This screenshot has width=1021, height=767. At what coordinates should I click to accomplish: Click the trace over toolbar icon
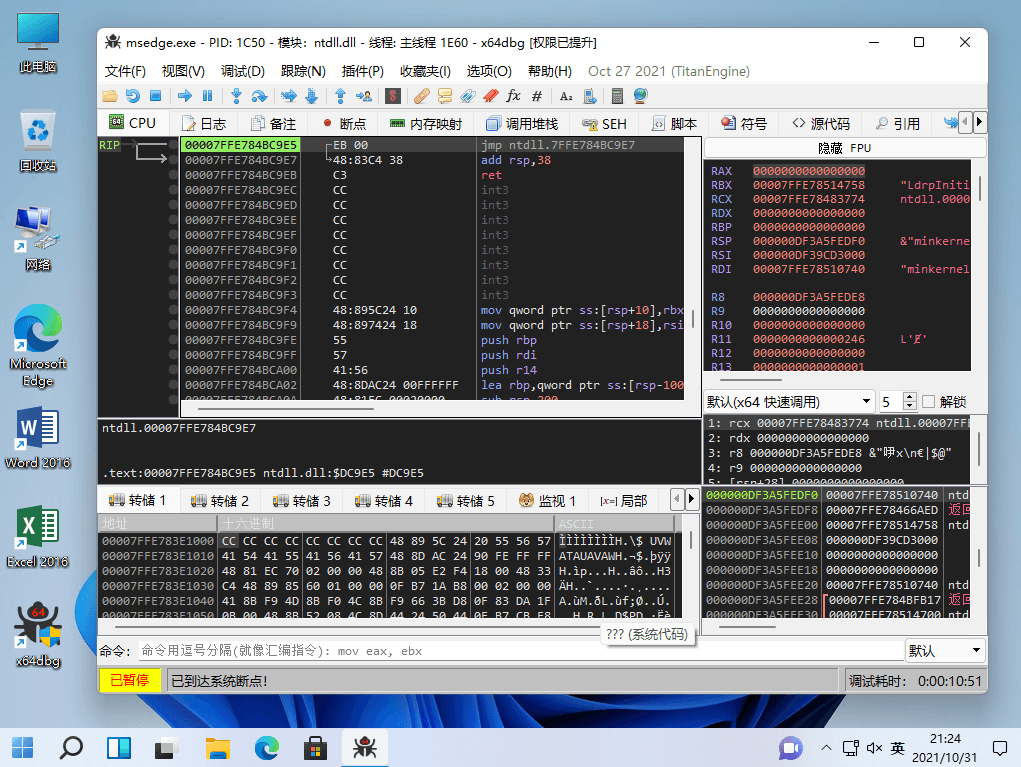tap(311, 96)
